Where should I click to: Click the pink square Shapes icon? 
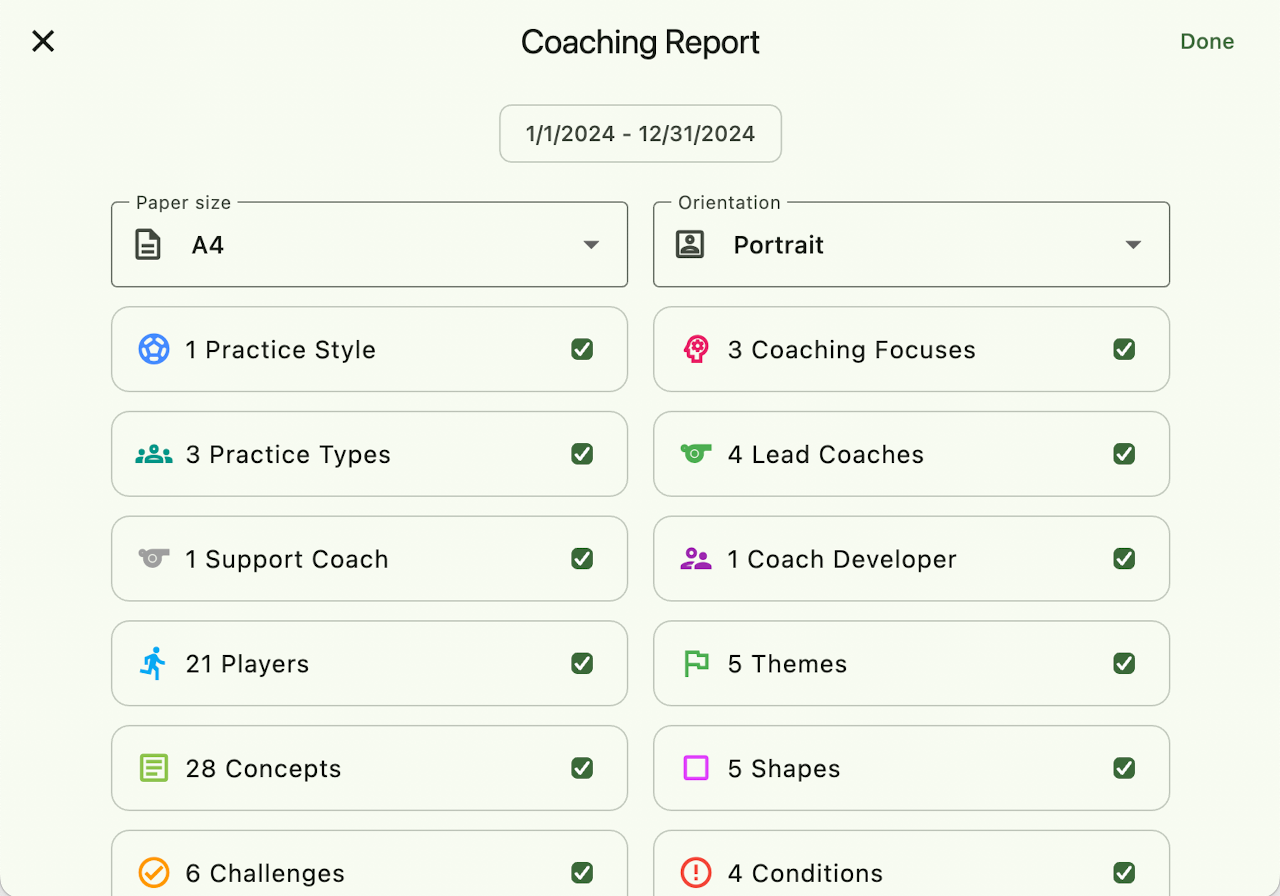coord(695,768)
